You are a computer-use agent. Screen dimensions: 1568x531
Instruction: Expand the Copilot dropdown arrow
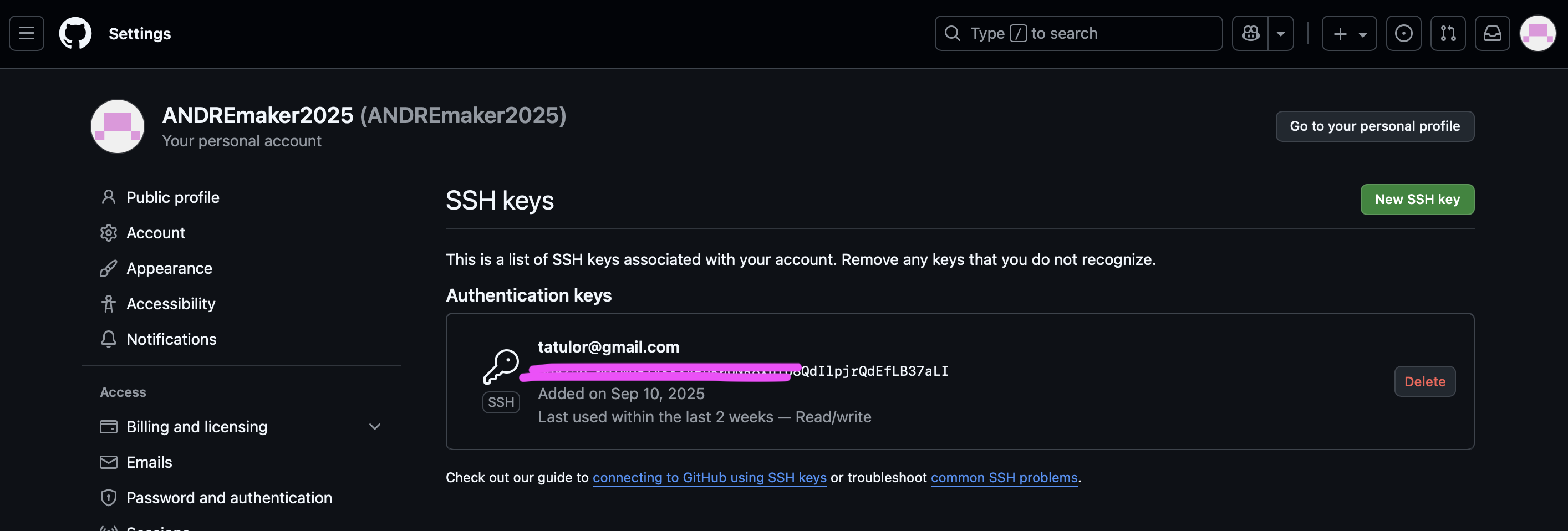coord(1281,33)
